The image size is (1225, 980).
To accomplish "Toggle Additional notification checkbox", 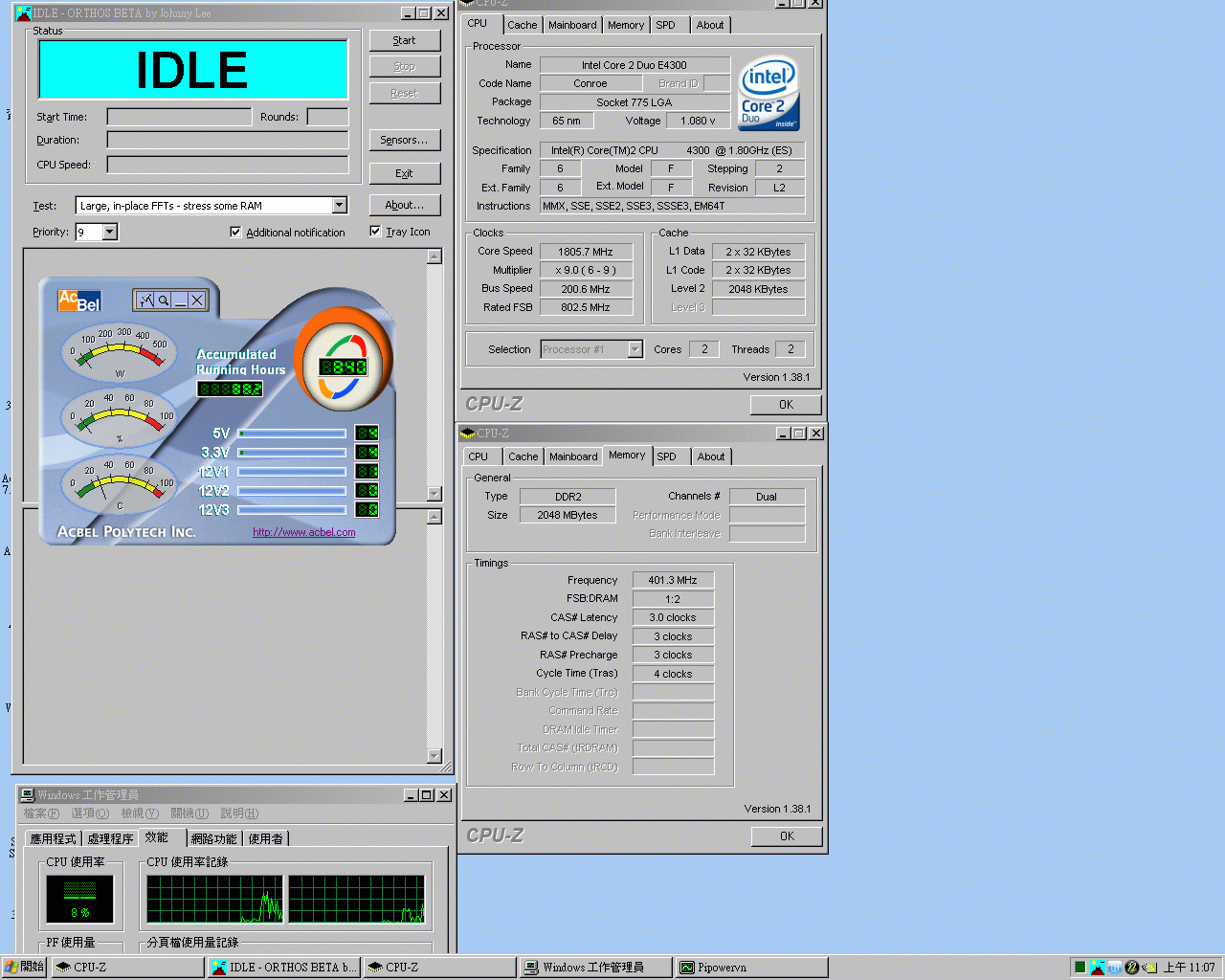I will pos(235,232).
